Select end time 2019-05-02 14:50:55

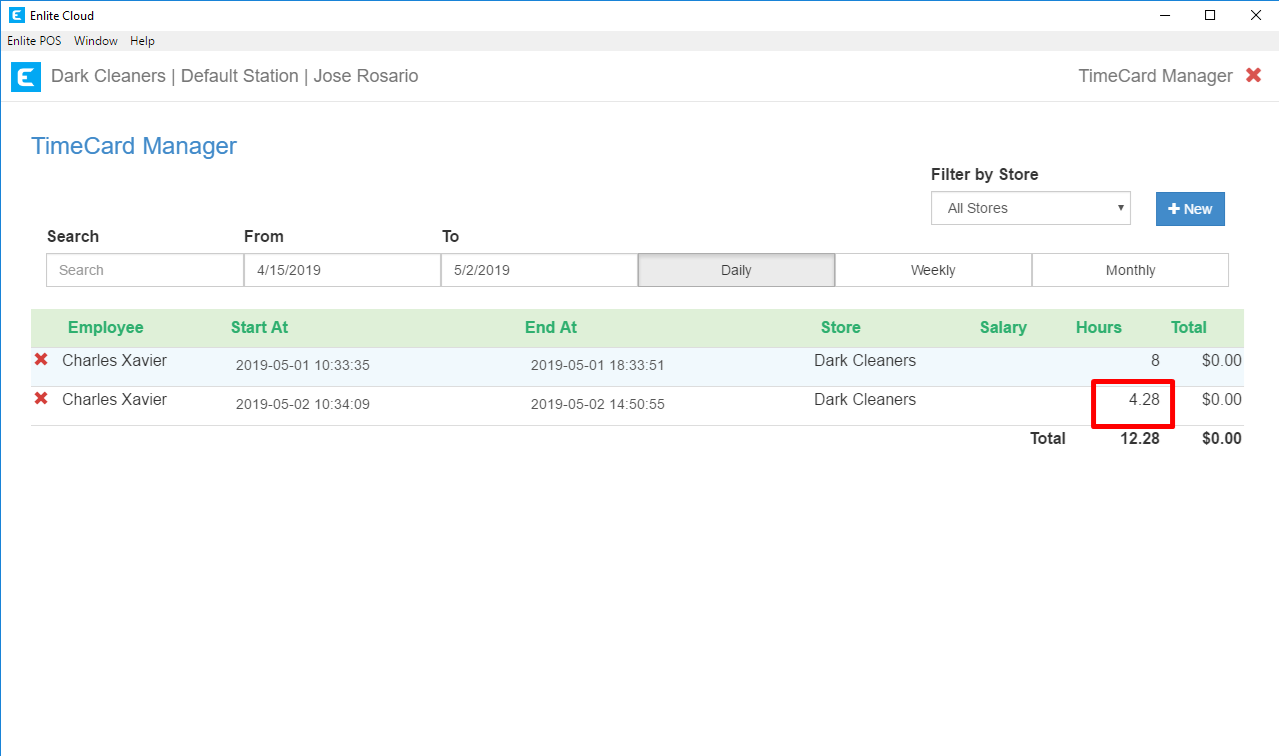598,405
